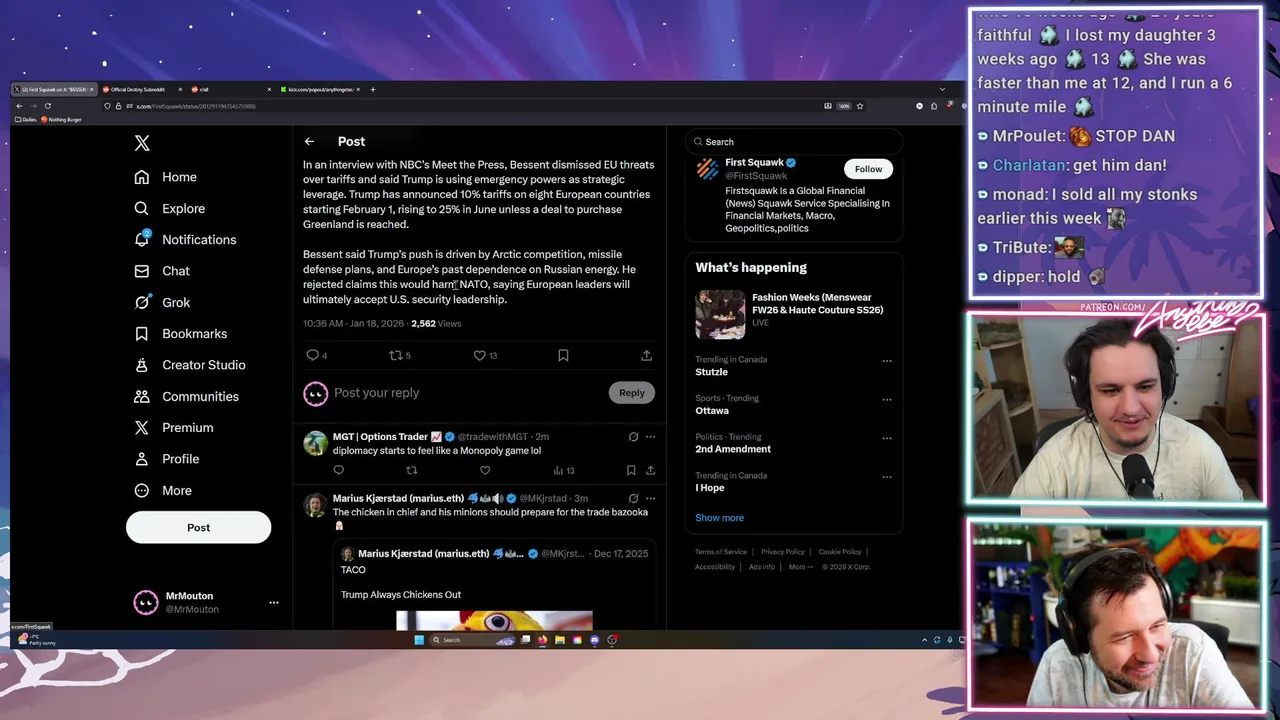Image resolution: width=1280 pixels, height=720 pixels.
Task: Open File Explorer from taskbar
Action: click(x=560, y=640)
